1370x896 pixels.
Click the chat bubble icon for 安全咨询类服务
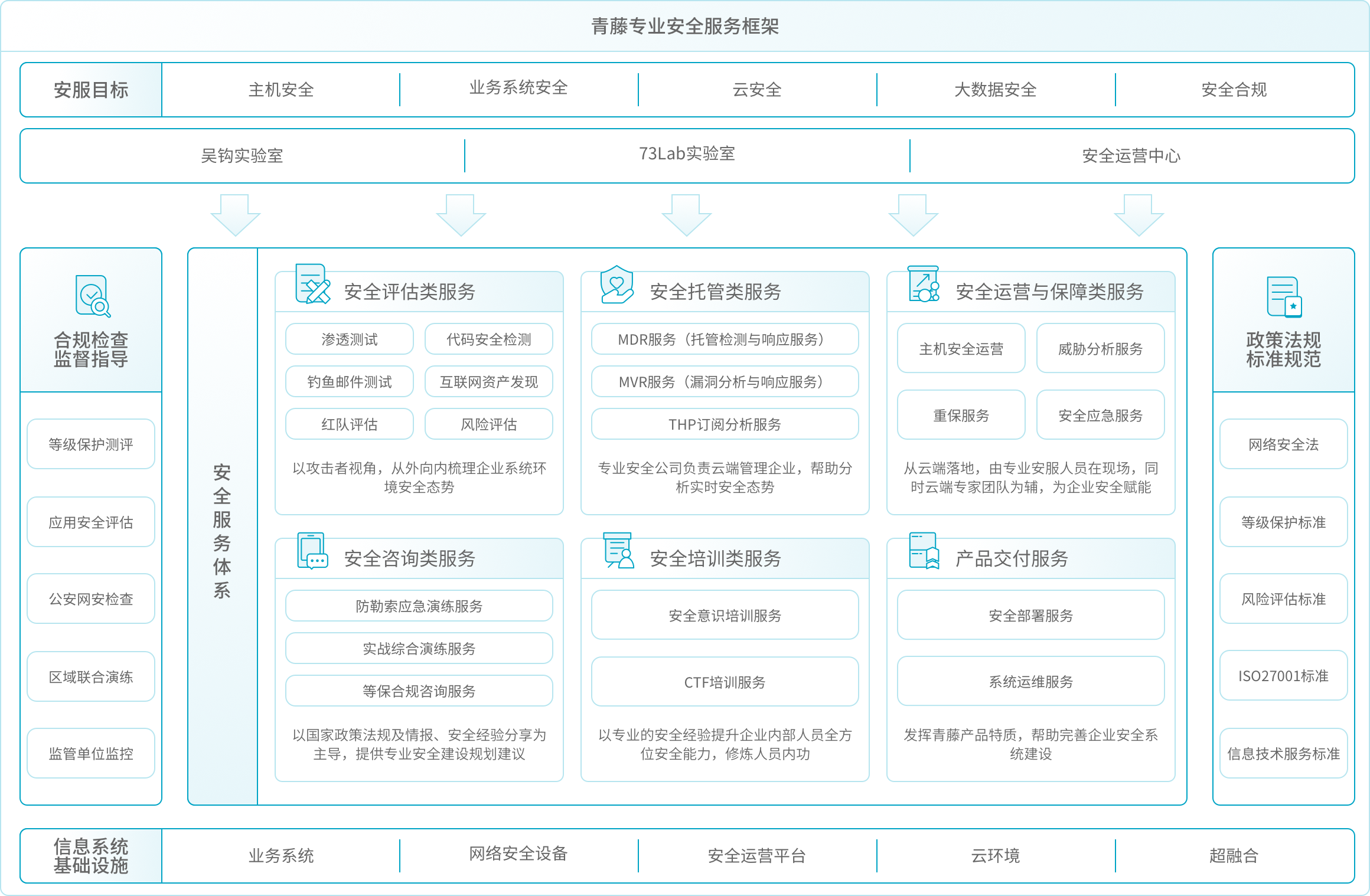pos(314,558)
